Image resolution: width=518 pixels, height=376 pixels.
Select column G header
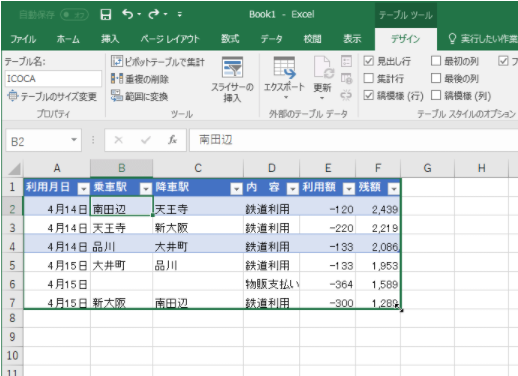(427, 168)
